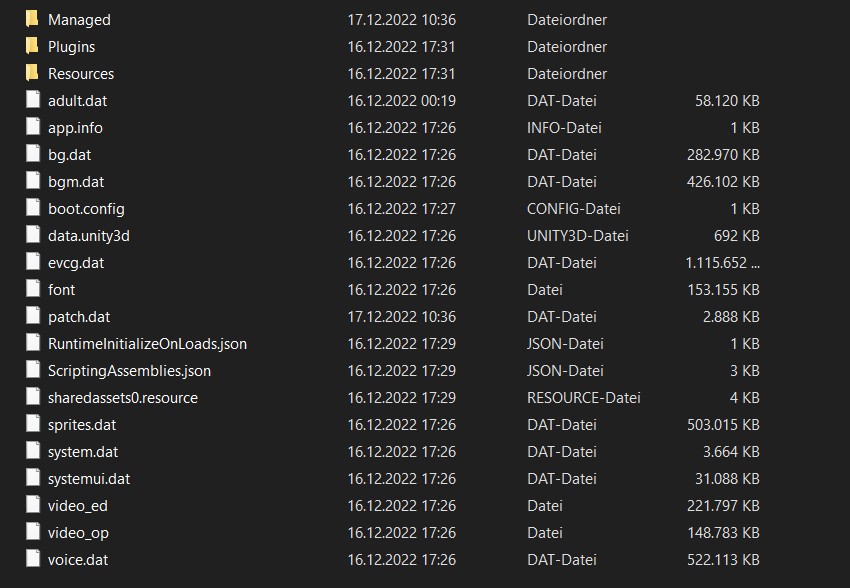This screenshot has width=850, height=588.
Task: Select the app.info file name
Action: coord(75,127)
